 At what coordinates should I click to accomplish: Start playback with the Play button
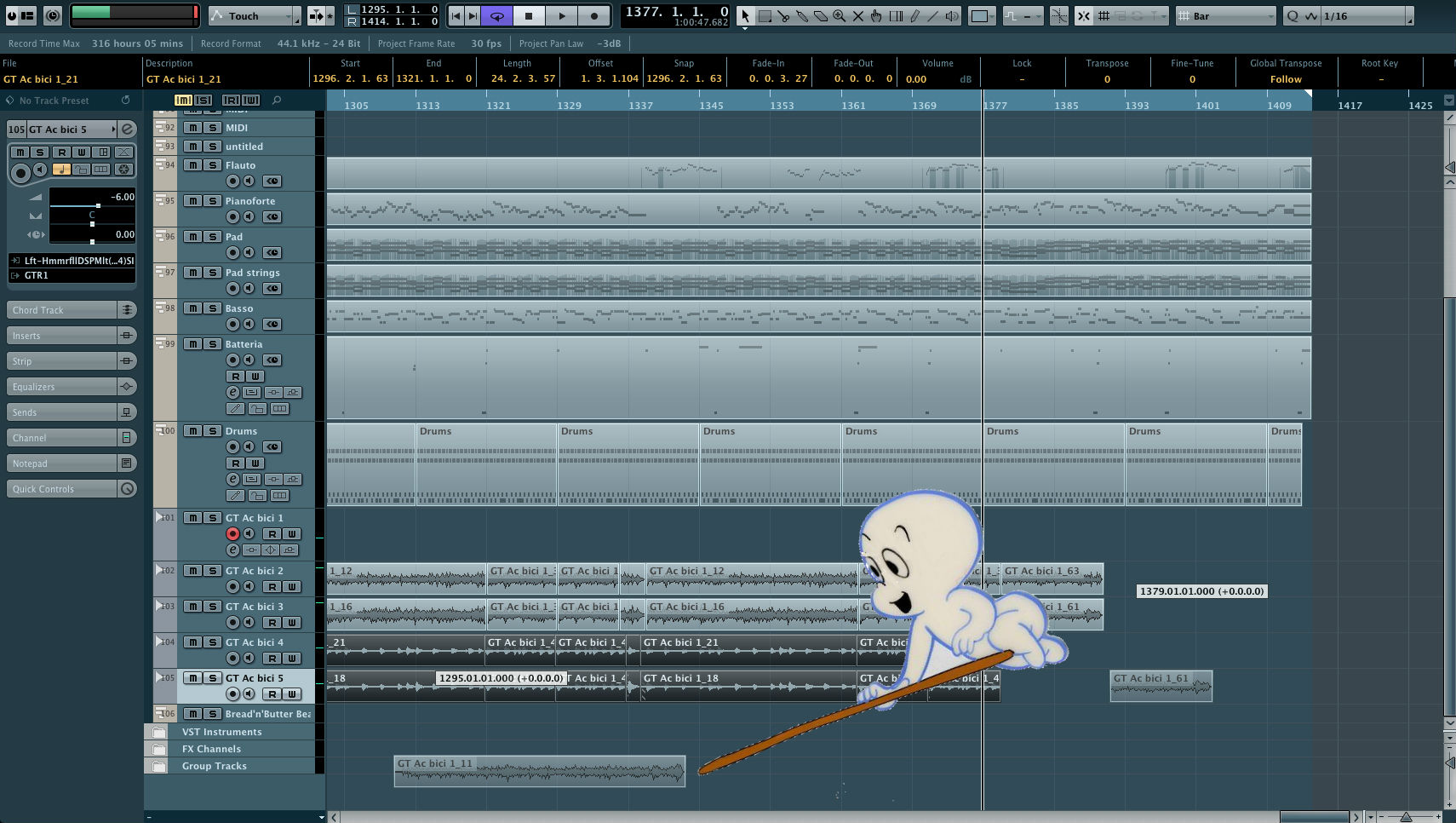click(562, 15)
